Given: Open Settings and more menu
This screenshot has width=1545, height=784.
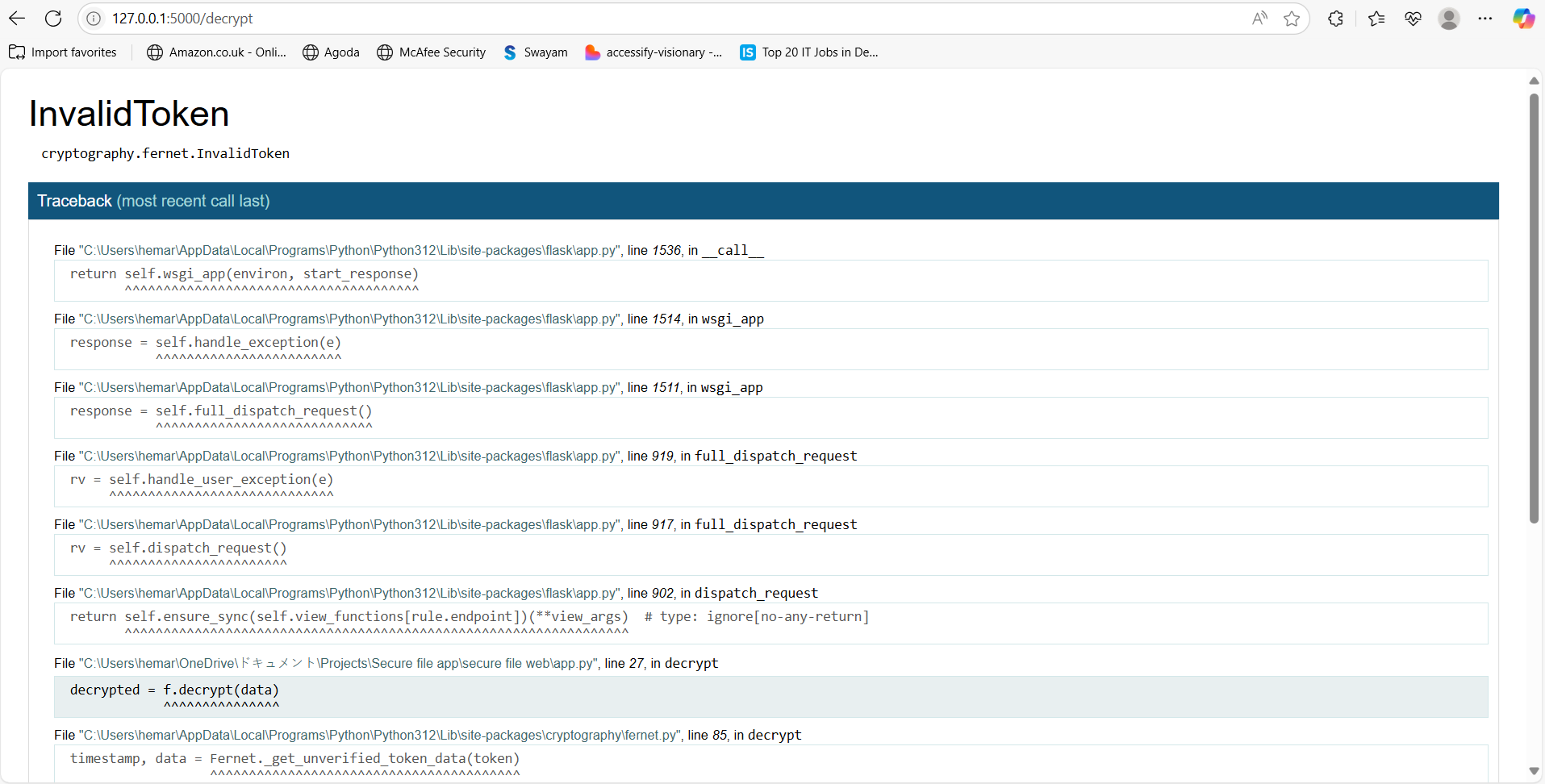Looking at the screenshot, I should pyautogui.click(x=1485, y=18).
